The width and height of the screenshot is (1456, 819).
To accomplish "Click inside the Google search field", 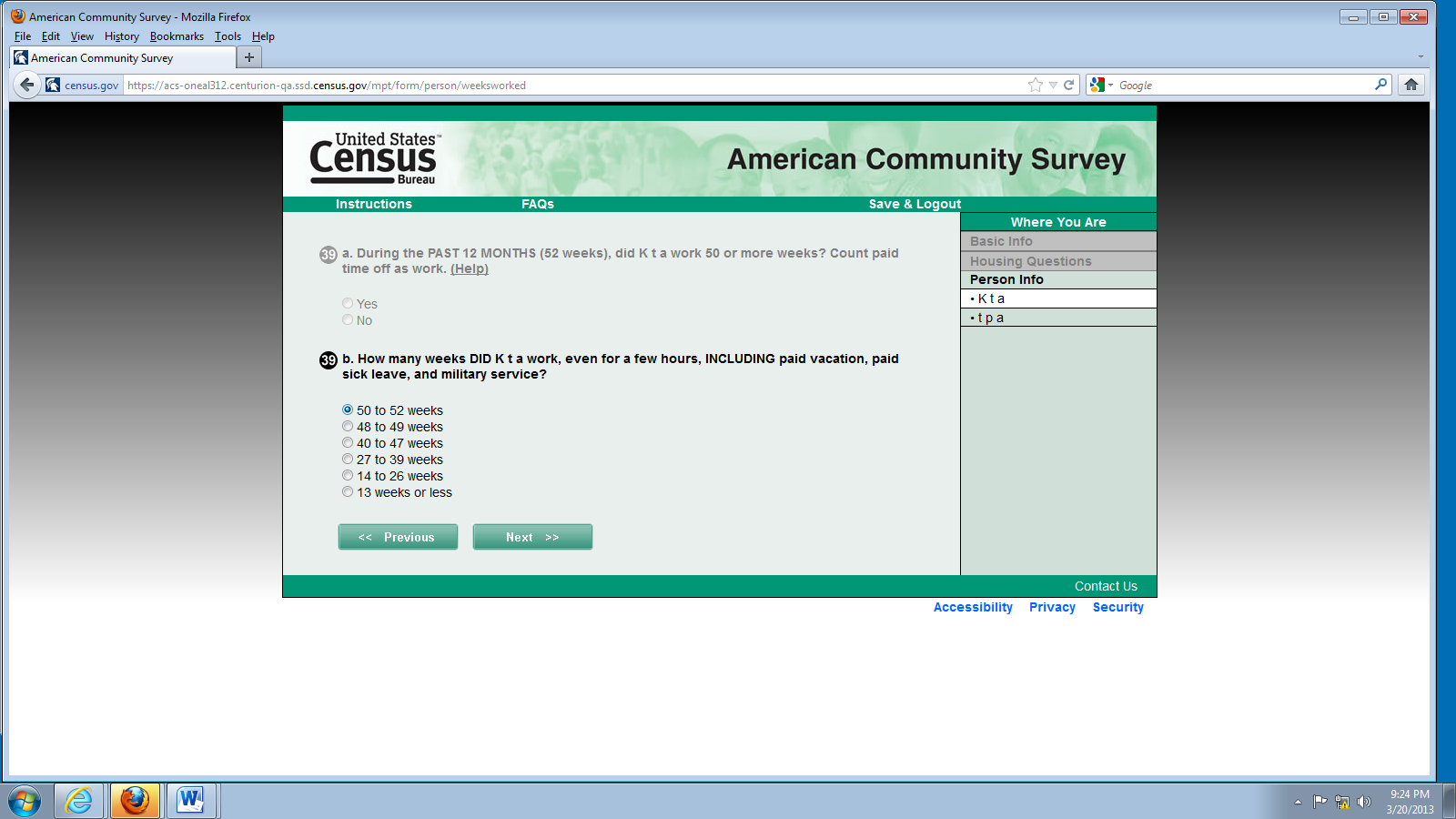I will [x=1243, y=85].
